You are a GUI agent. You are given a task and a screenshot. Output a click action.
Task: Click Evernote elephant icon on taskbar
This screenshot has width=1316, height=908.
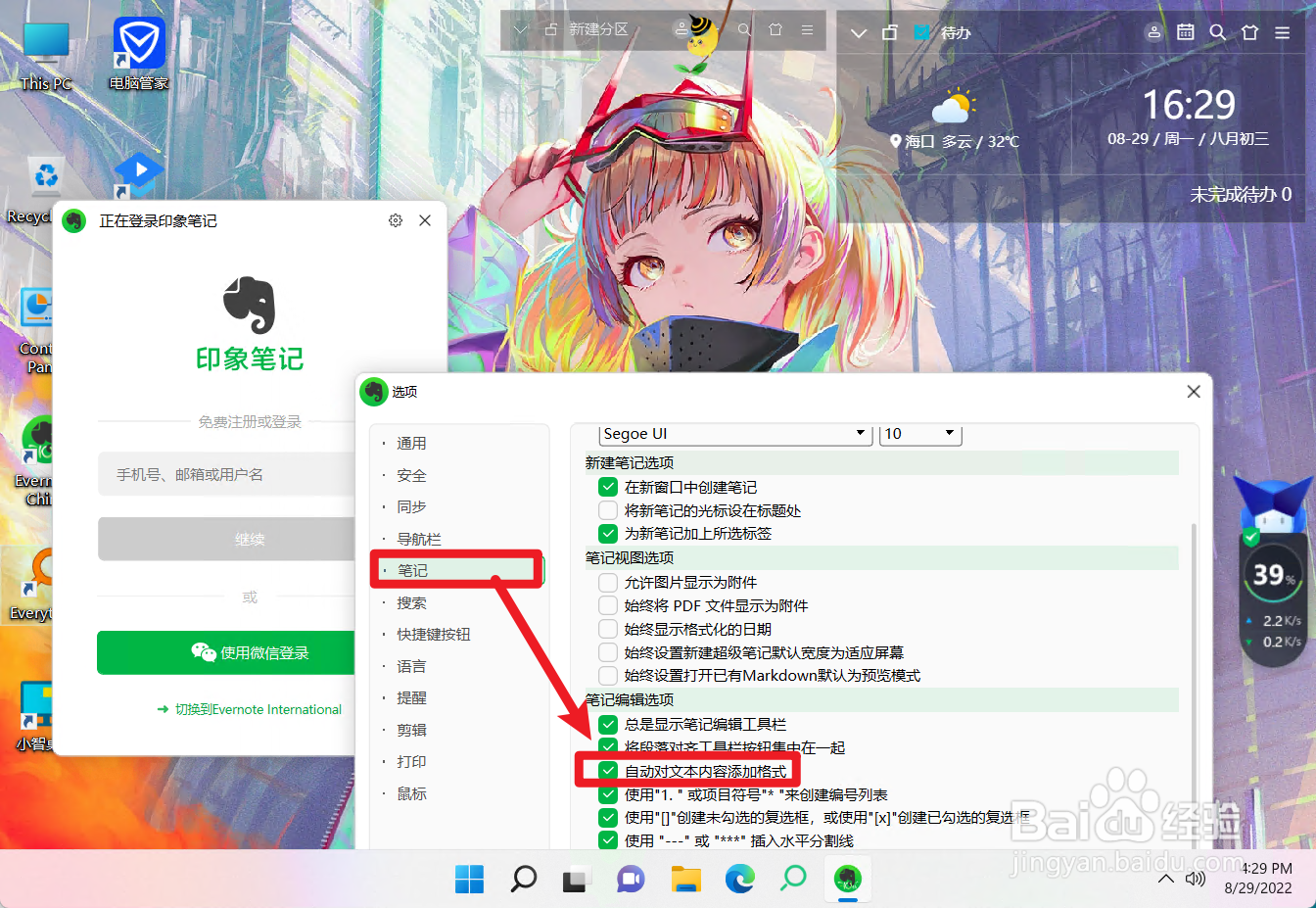[848, 879]
